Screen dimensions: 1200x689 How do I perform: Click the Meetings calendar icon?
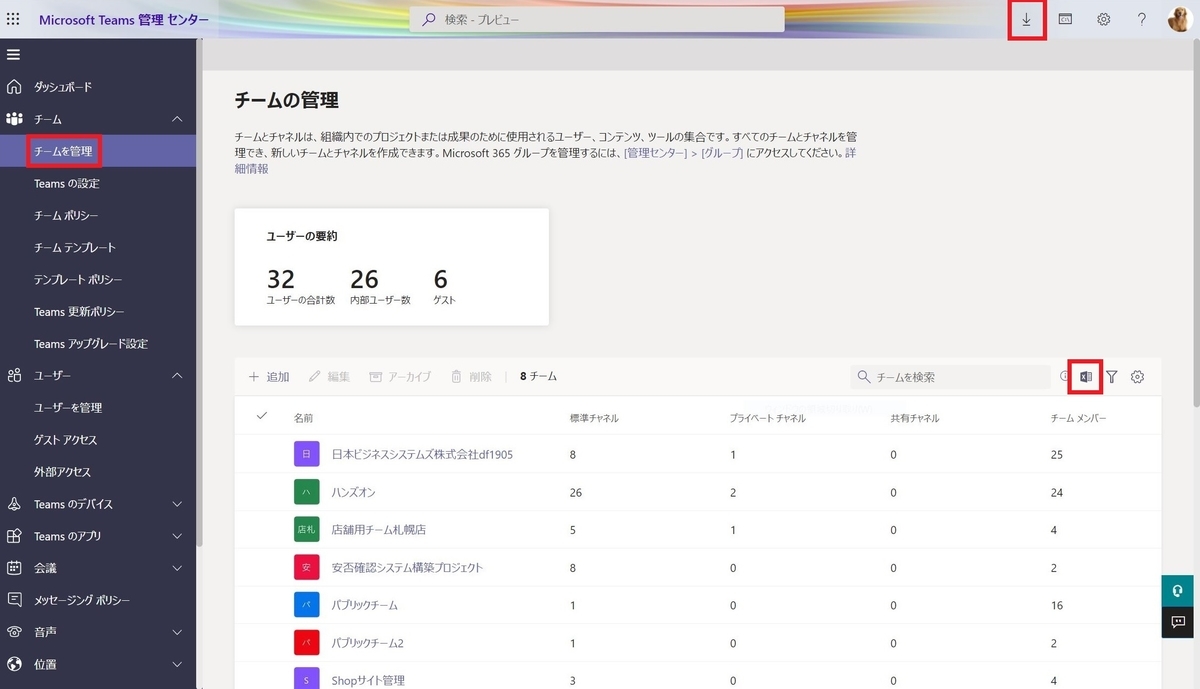click(x=14, y=568)
